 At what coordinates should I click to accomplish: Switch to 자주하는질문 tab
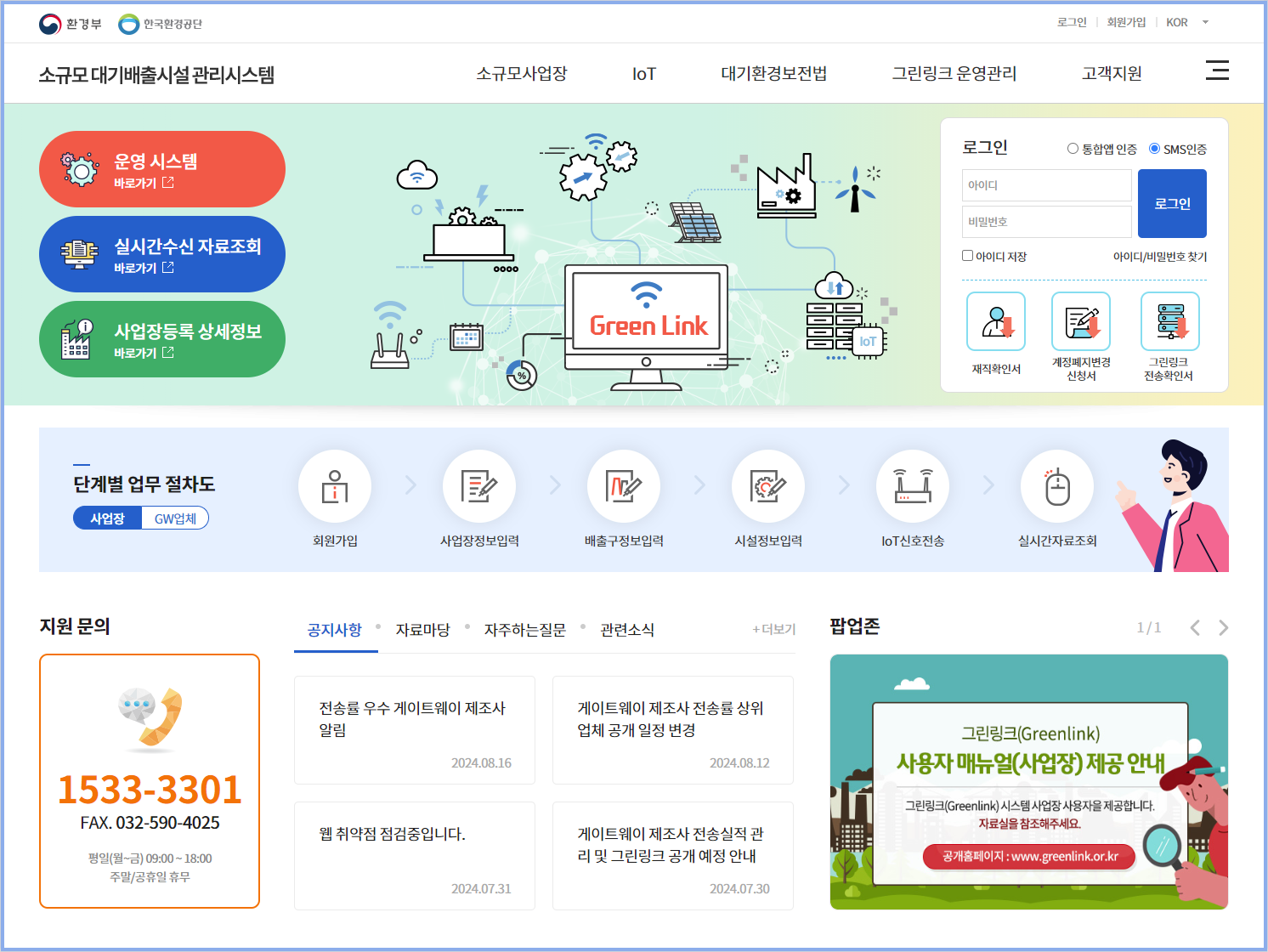(525, 630)
